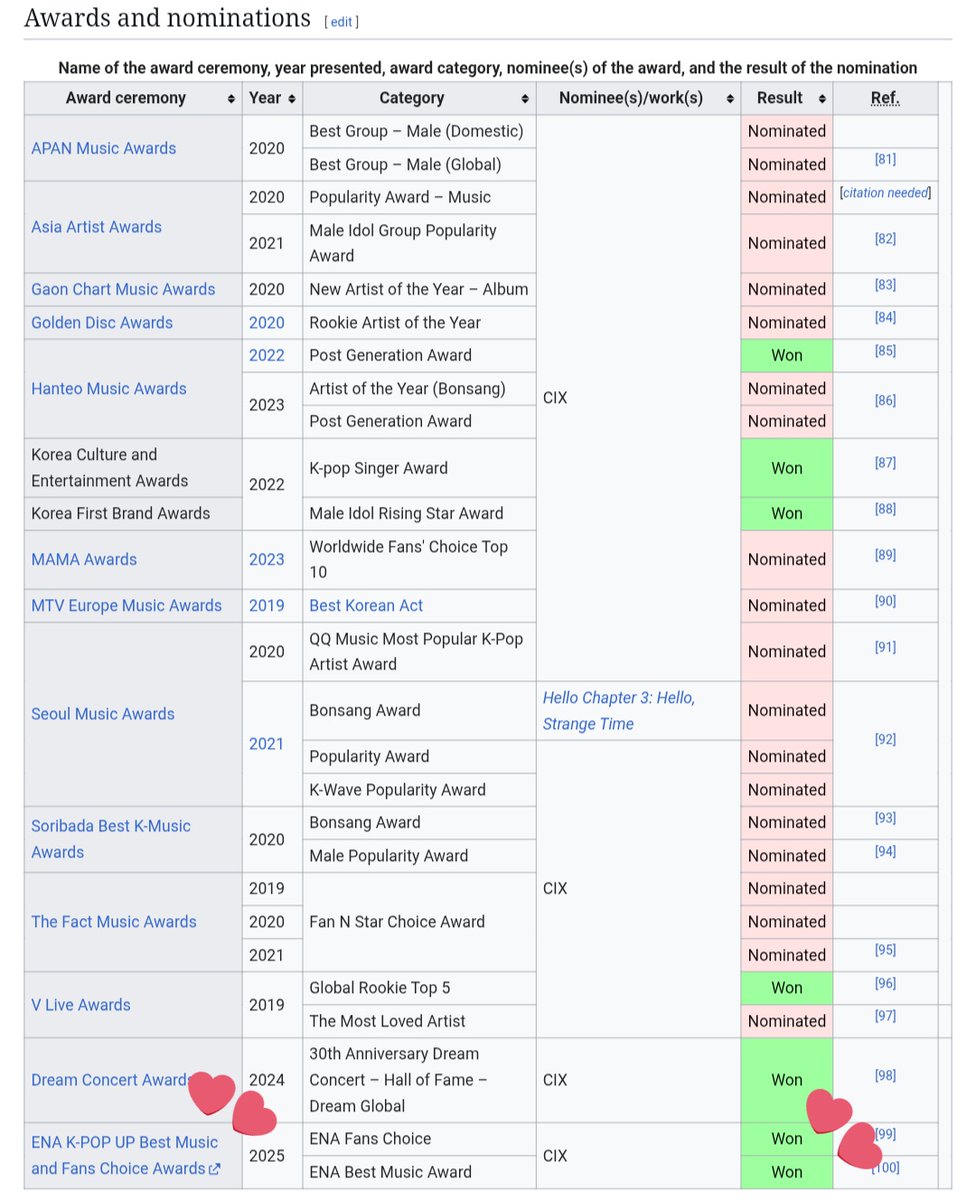The height and width of the screenshot is (1200, 976).
Task: Click 2021 year link in Seoul Music row
Action: click(267, 744)
